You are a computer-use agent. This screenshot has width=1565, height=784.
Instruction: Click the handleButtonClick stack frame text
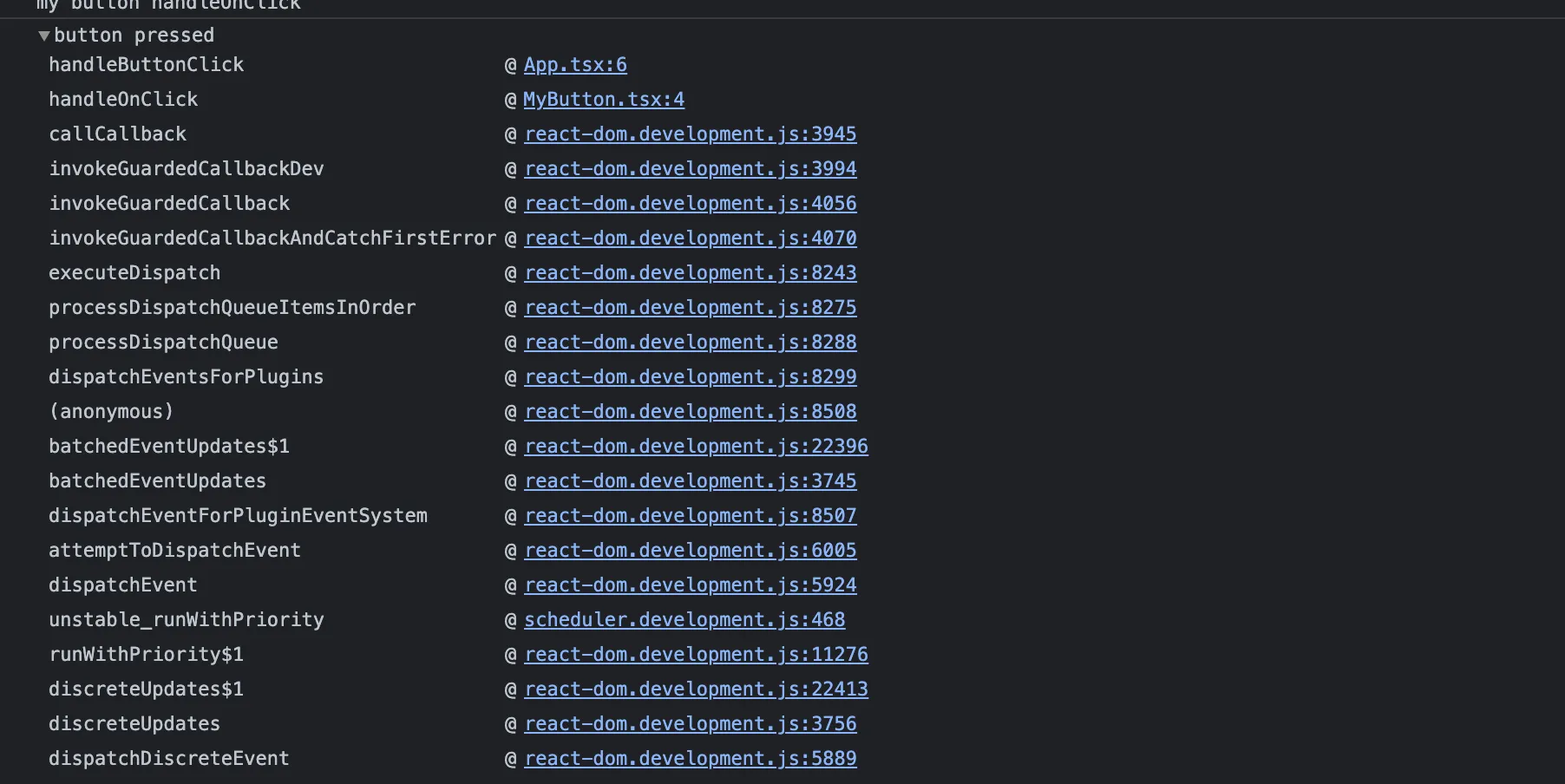coord(147,65)
